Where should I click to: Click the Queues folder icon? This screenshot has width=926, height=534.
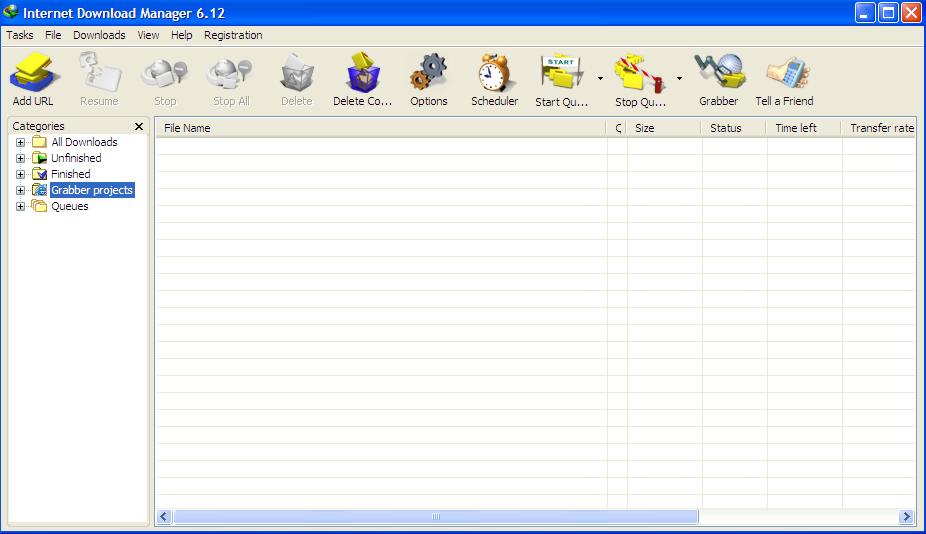[39, 206]
